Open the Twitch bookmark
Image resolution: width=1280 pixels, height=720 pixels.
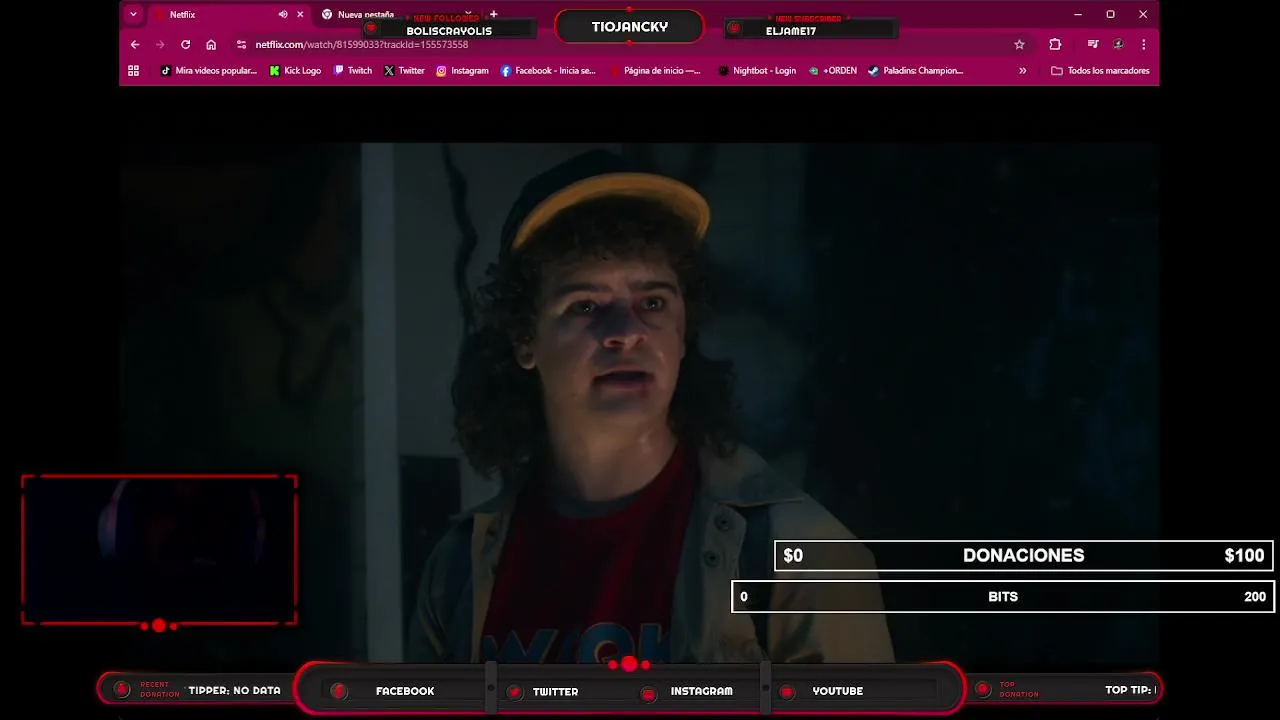[x=353, y=71]
